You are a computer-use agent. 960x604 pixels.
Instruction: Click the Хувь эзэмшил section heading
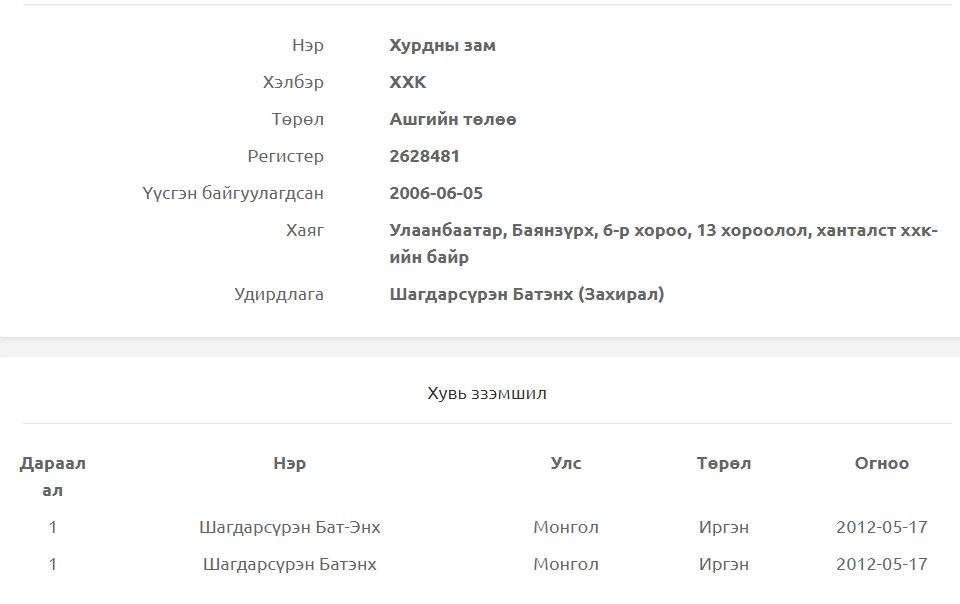486,393
